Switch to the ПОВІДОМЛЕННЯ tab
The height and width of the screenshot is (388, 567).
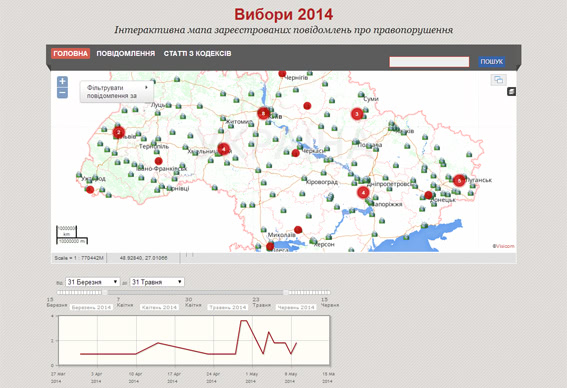[x=125, y=54]
